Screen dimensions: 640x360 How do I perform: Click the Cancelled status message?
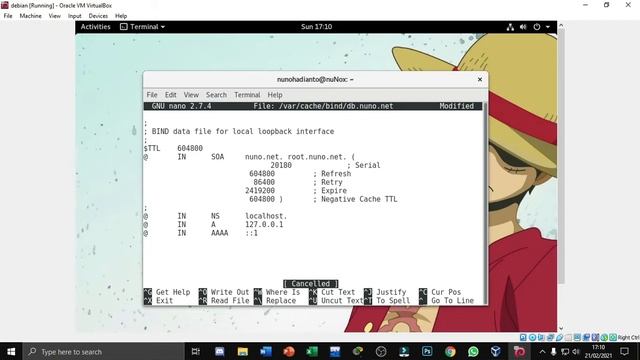[311, 284]
